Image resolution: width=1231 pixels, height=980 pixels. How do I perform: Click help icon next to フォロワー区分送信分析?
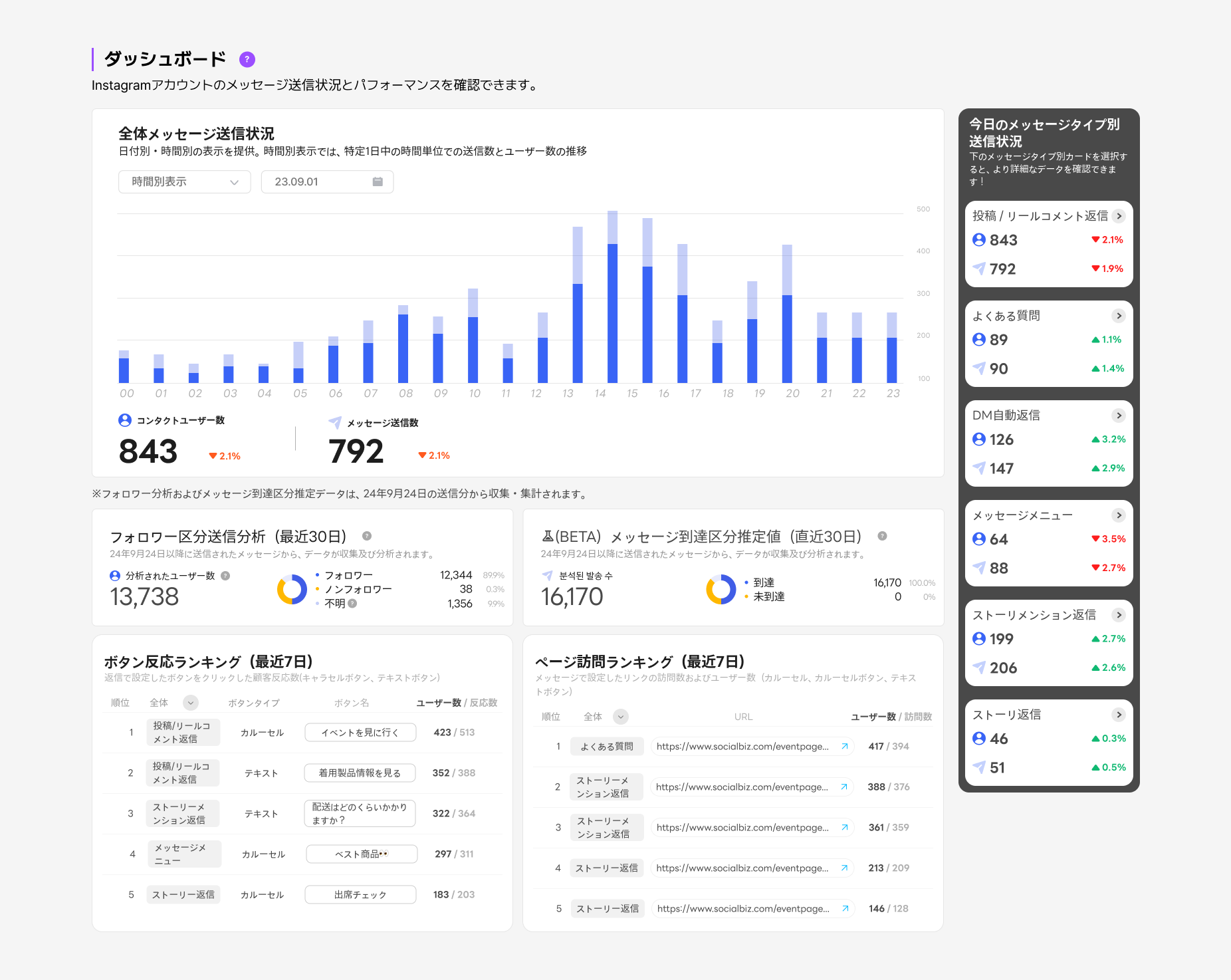click(x=367, y=536)
